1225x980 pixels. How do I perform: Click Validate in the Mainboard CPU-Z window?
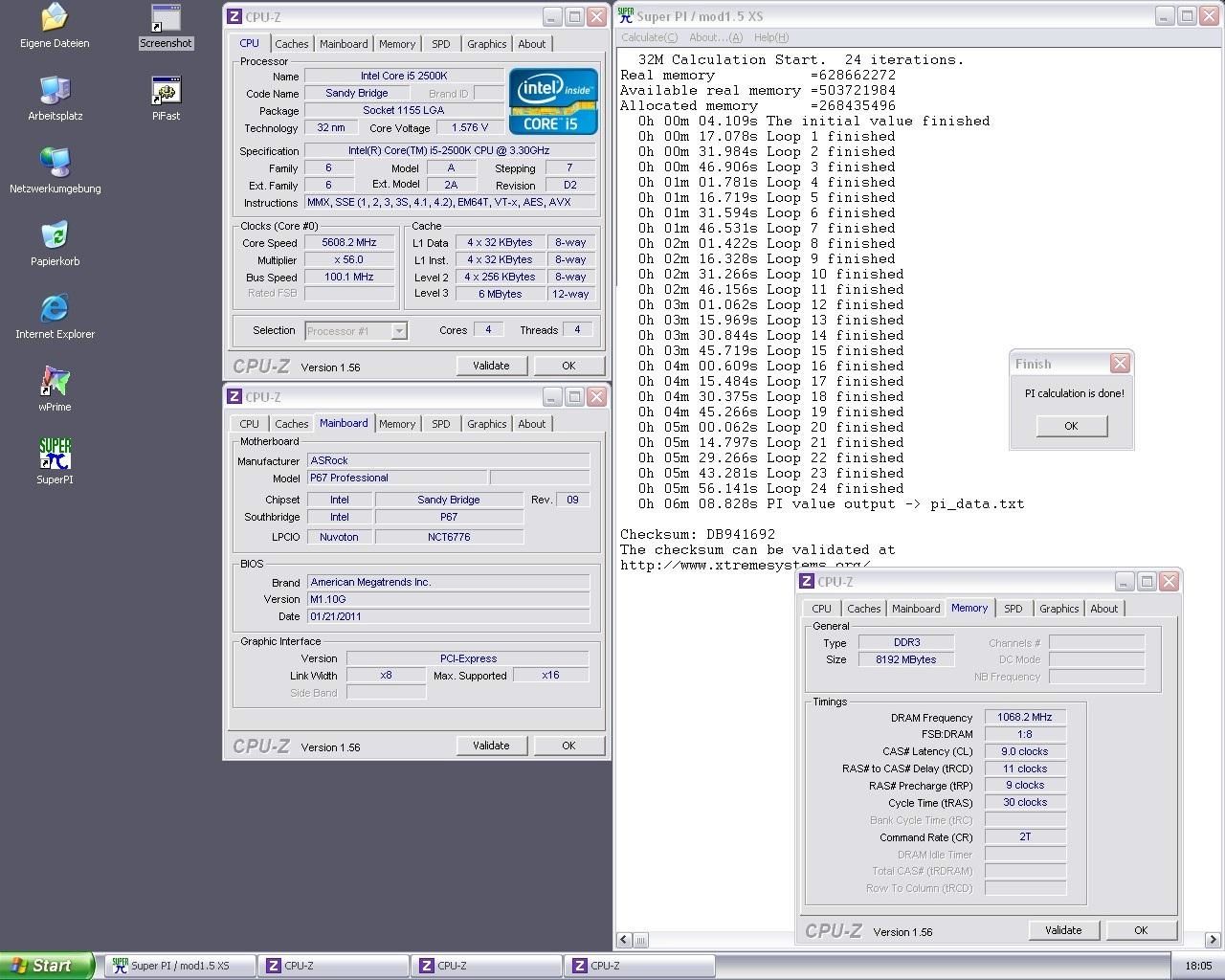point(491,746)
